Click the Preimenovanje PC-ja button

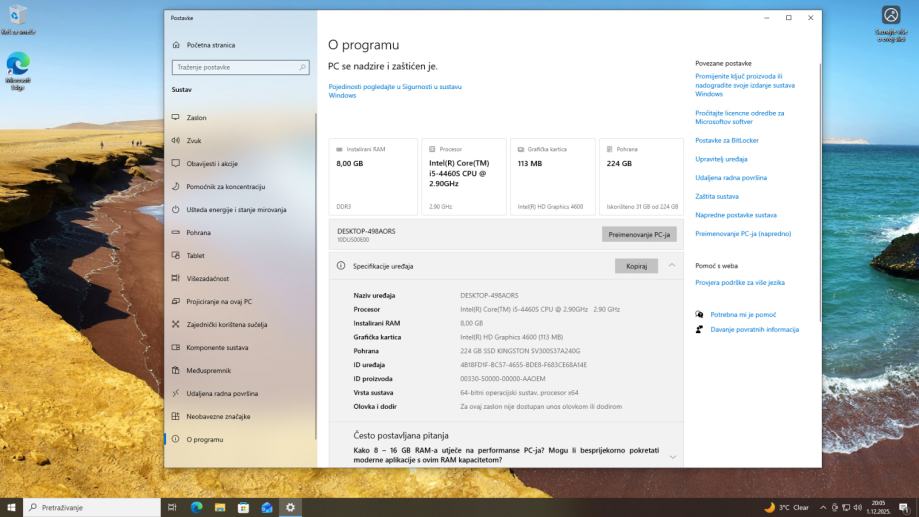click(x=639, y=234)
